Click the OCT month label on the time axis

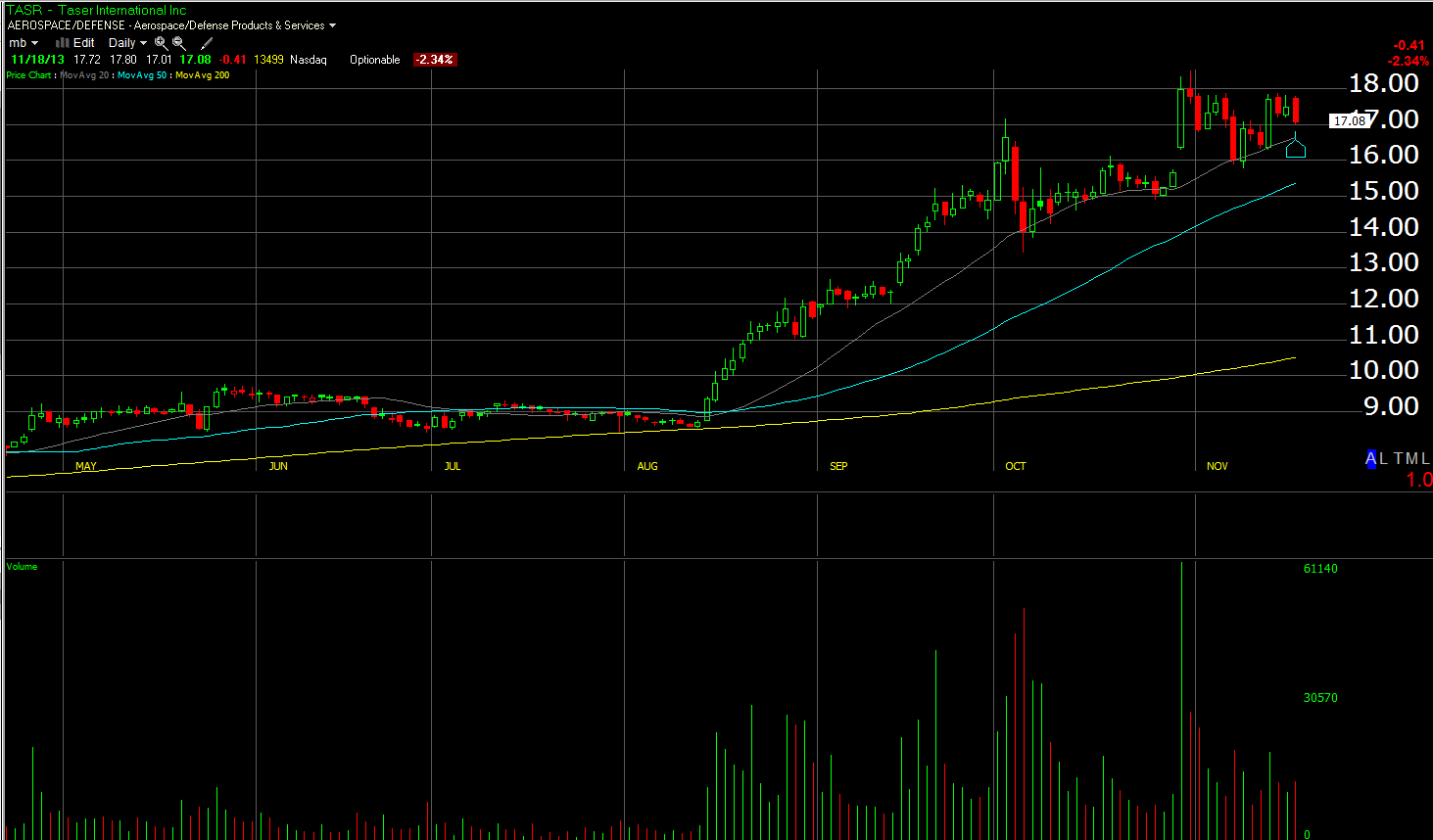click(1016, 466)
